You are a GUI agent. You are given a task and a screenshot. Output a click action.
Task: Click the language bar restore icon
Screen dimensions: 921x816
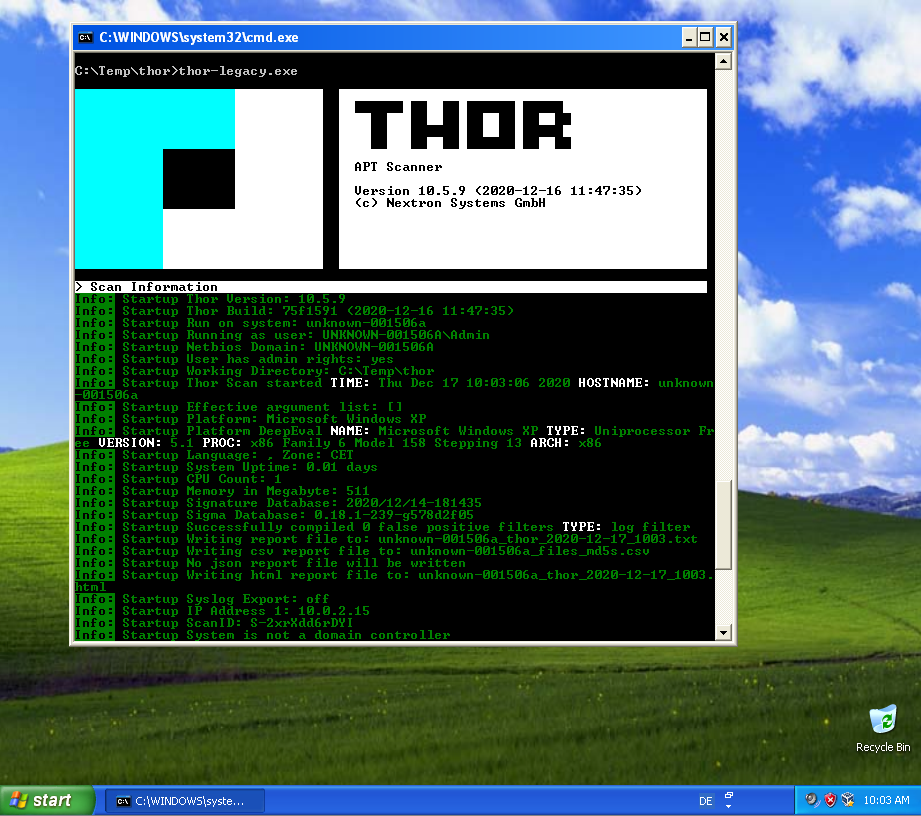[x=728, y=795]
